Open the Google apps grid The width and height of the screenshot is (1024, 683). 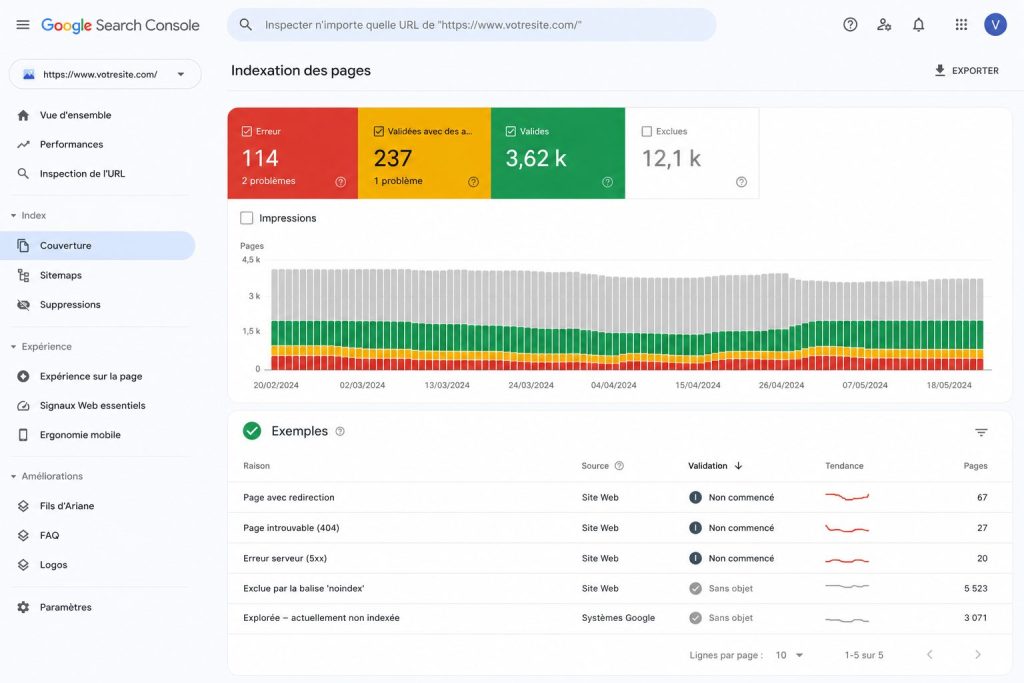961,25
